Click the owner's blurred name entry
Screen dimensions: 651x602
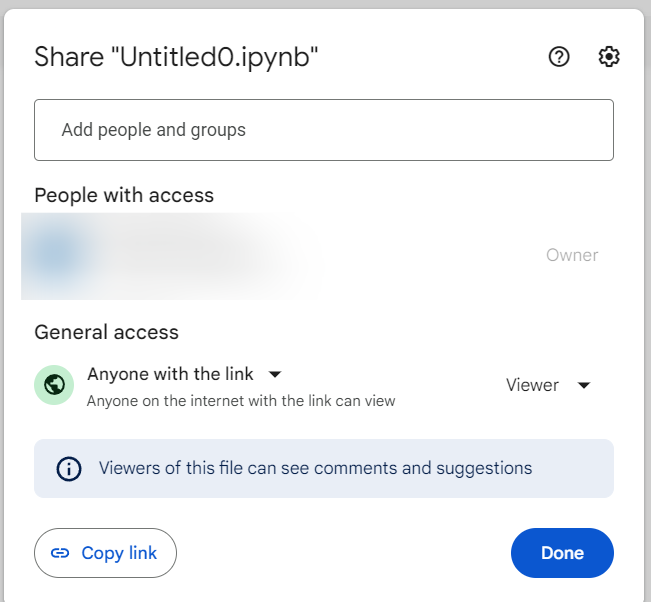pos(190,255)
